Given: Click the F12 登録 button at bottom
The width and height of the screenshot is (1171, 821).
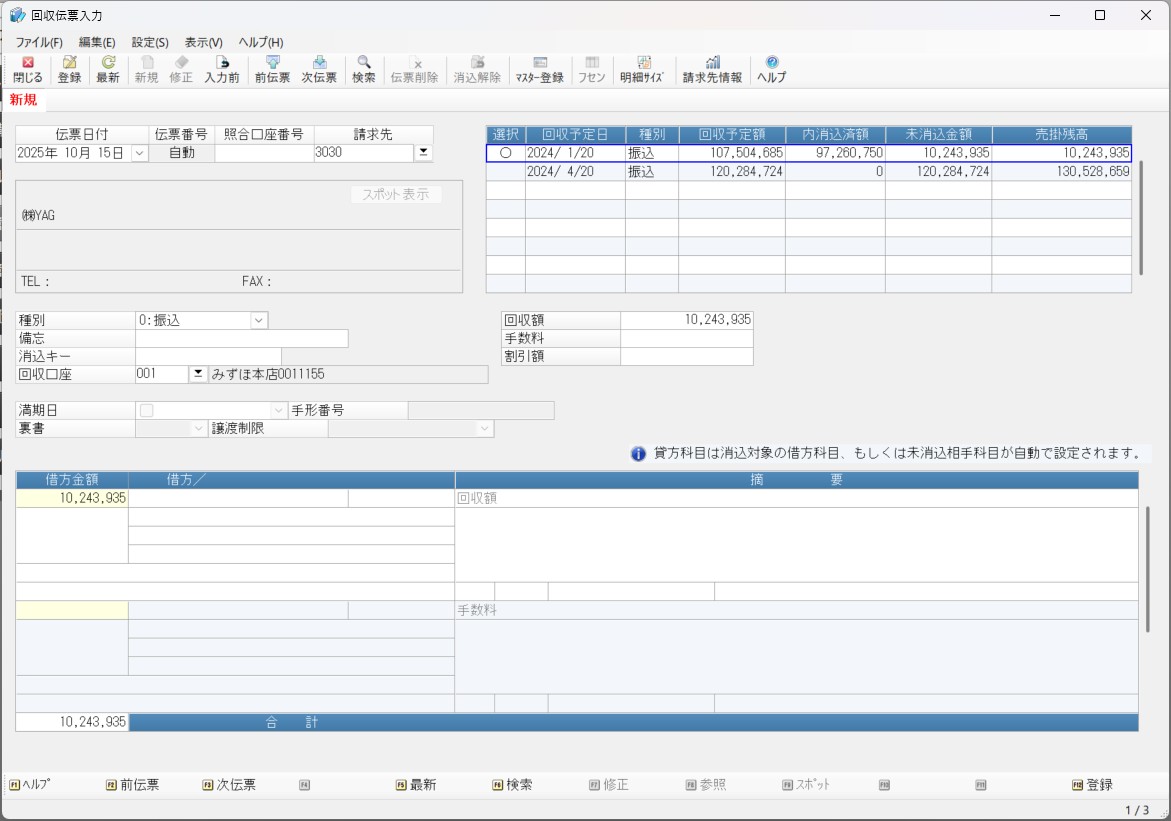Looking at the screenshot, I should [x=1092, y=785].
